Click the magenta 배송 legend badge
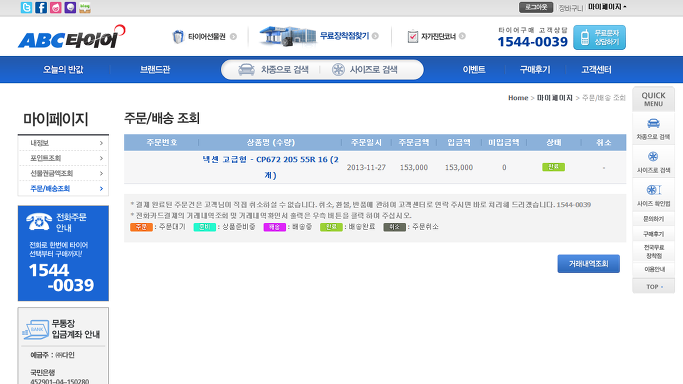This screenshot has width=683, height=384. pyautogui.click(x=274, y=227)
